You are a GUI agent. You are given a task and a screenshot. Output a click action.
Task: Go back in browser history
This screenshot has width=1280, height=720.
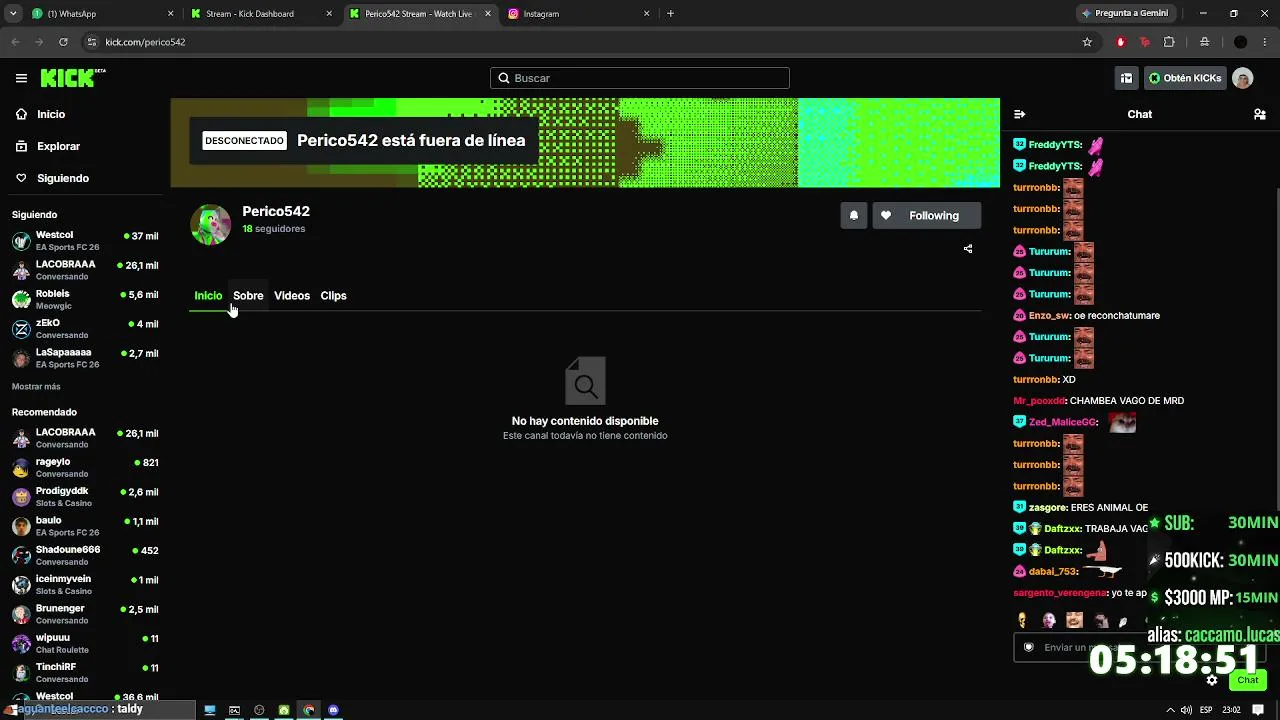15,42
